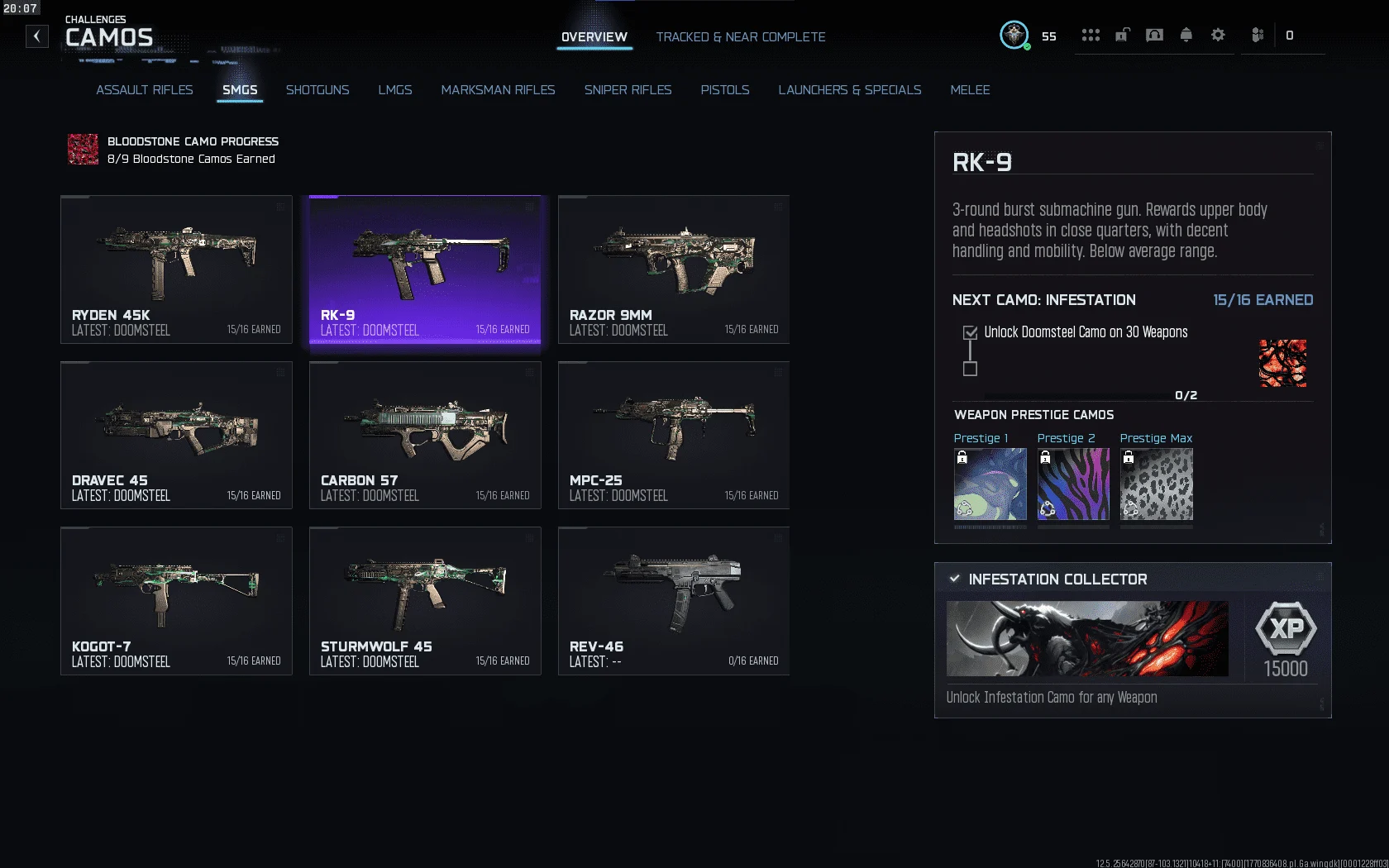Viewport: 1389px width, 868px height.
Task: Select the Ryden 45K weapon card
Action: (x=176, y=269)
